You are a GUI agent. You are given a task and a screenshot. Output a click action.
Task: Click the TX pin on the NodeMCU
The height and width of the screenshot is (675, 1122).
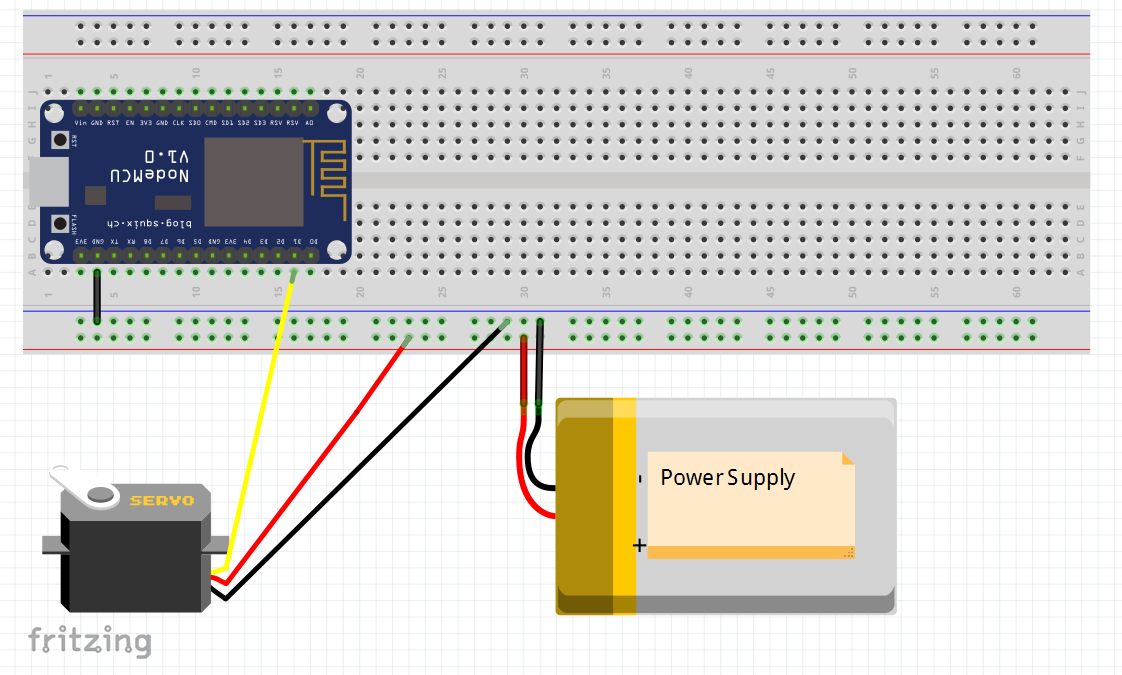pos(113,255)
